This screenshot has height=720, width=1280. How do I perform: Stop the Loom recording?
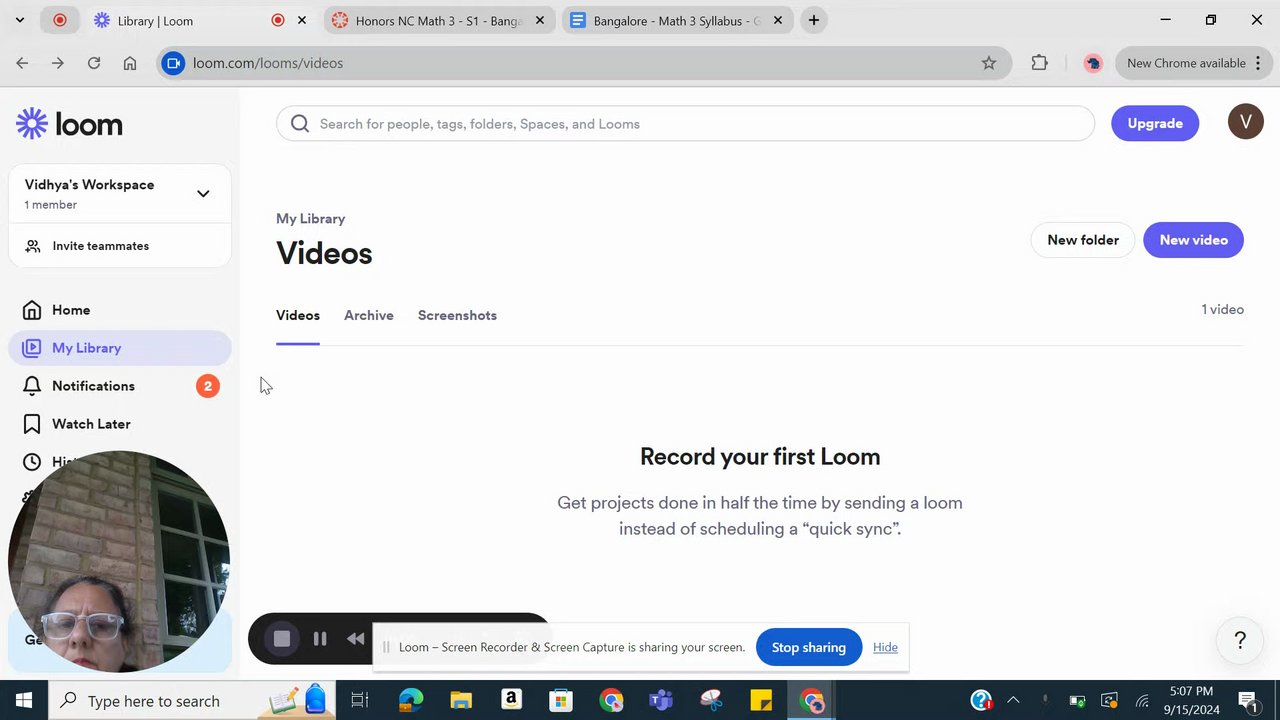[282, 639]
